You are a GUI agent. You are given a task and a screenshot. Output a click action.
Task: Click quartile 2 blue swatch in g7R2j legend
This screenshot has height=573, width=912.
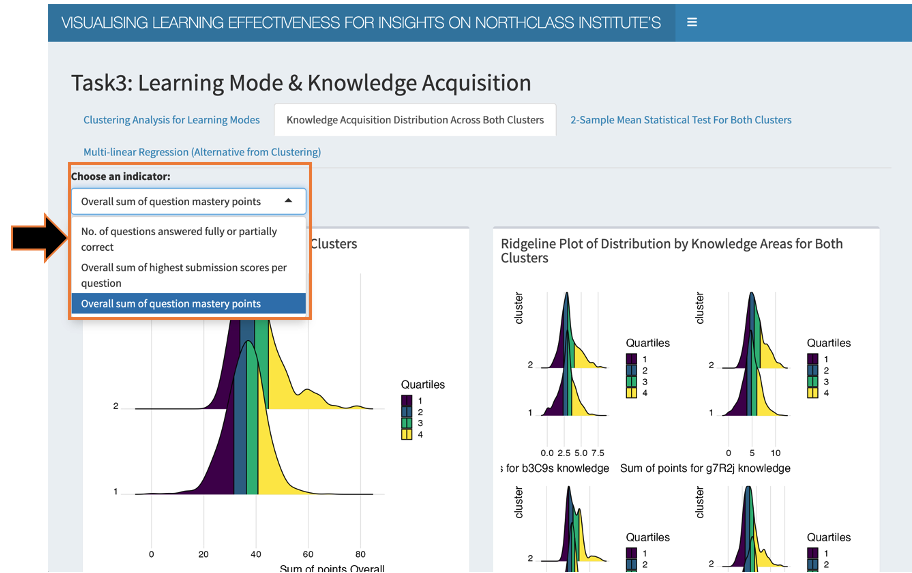click(x=812, y=370)
